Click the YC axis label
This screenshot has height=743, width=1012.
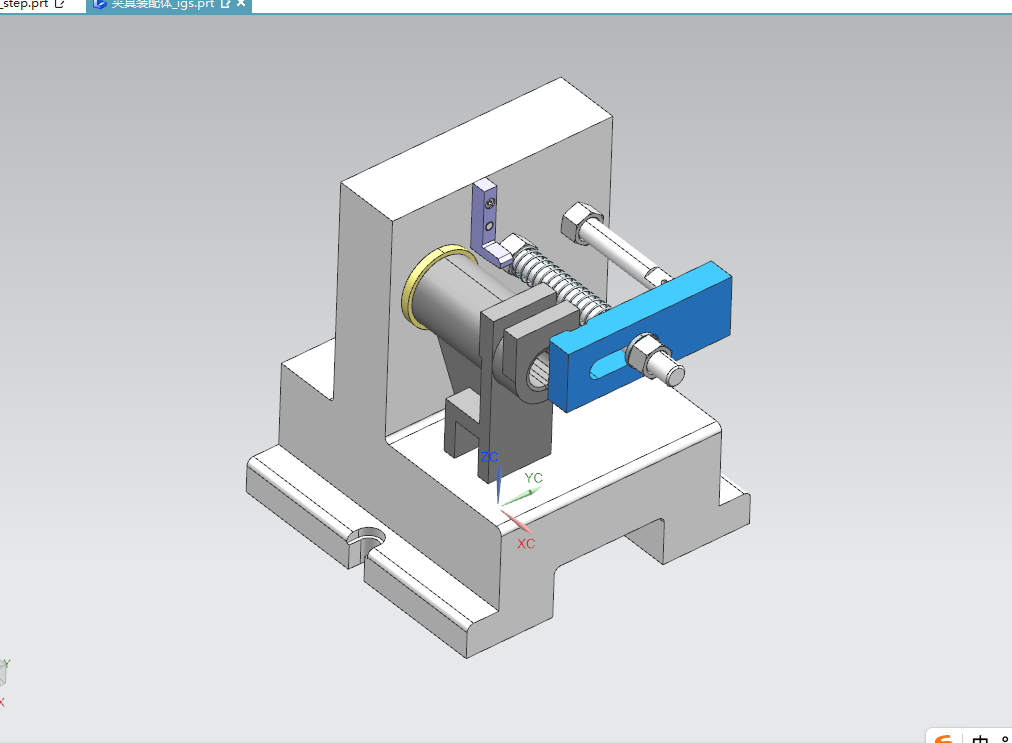533,478
